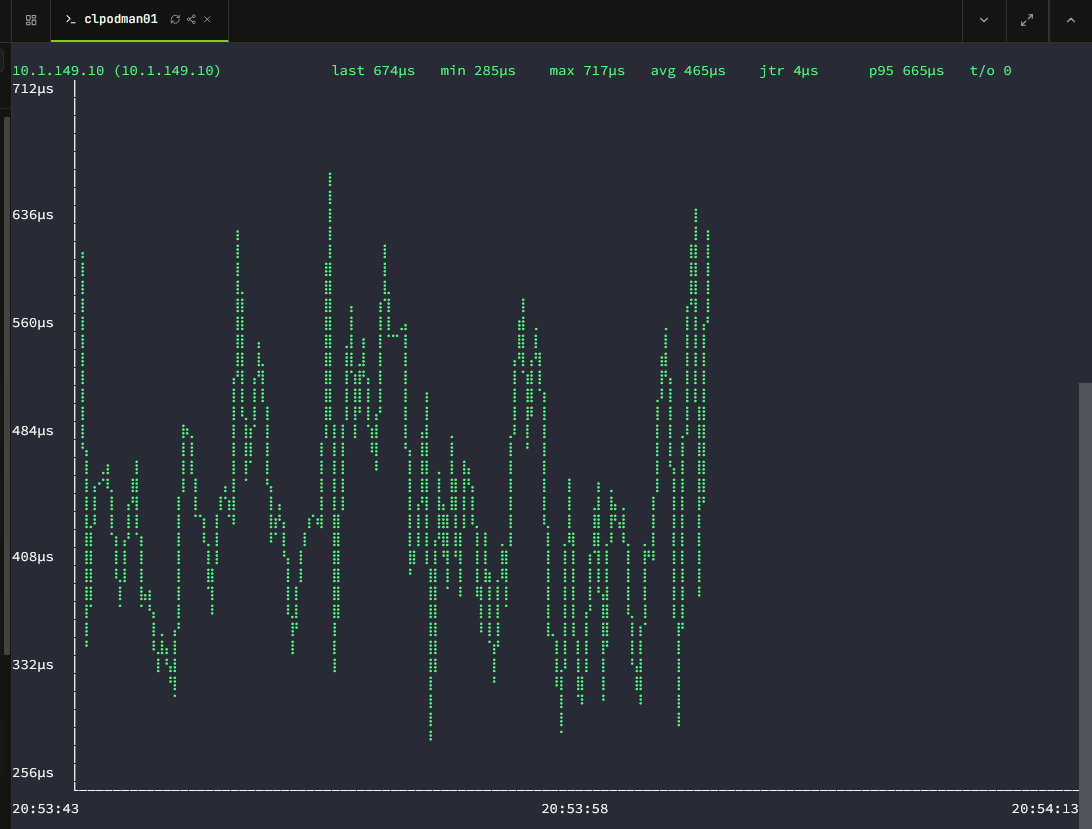Image resolution: width=1092 pixels, height=829 pixels.
Task: Click the 'p95 665µs' percentile value
Action: pyautogui.click(x=906, y=70)
